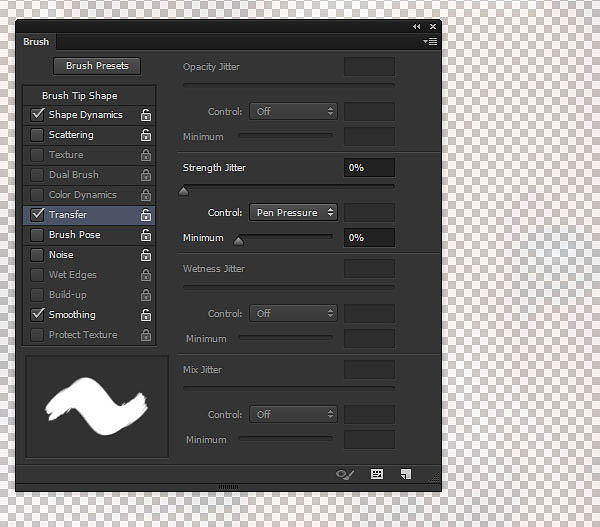Click the panel resize grip at bottom
Image resolution: width=600 pixels, height=527 pixels.
228,487
